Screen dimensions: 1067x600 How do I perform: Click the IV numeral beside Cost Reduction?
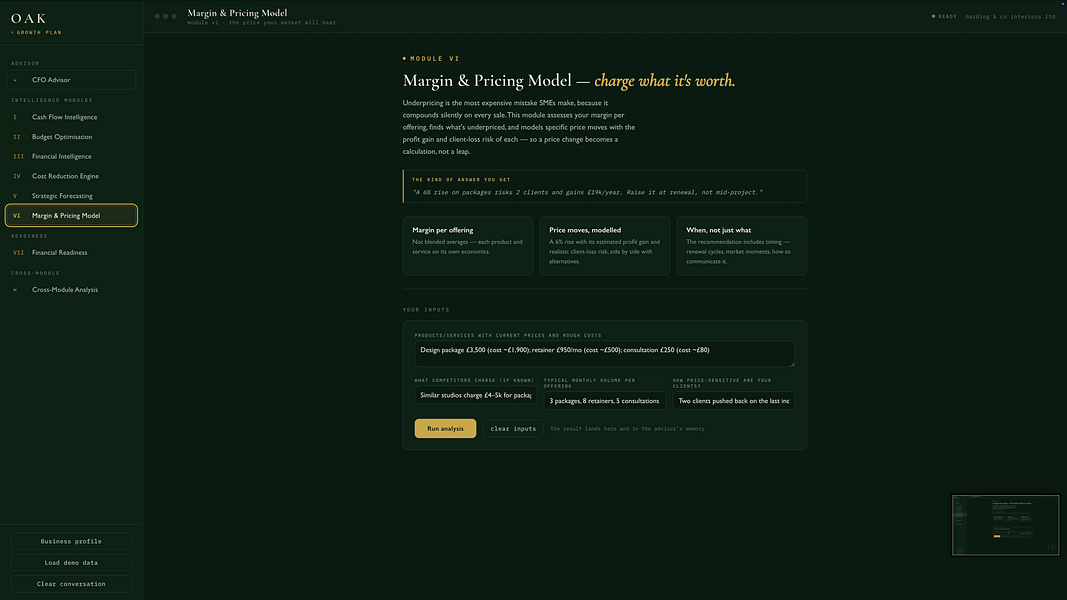click(17, 176)
